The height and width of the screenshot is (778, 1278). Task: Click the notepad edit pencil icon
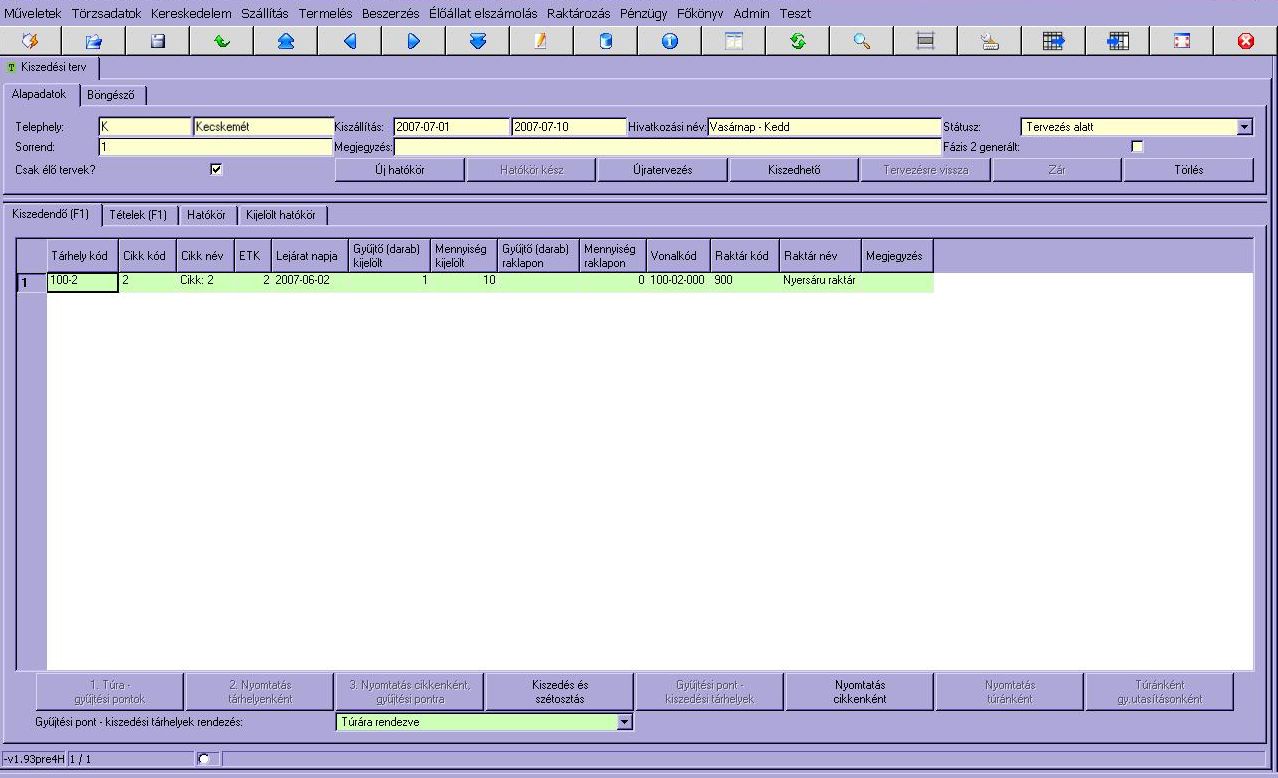click(542, 41)
